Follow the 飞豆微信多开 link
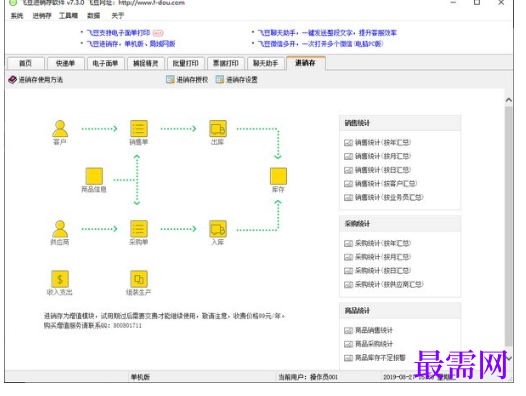This screenshot has height=396, width=526. coord(320,44)
